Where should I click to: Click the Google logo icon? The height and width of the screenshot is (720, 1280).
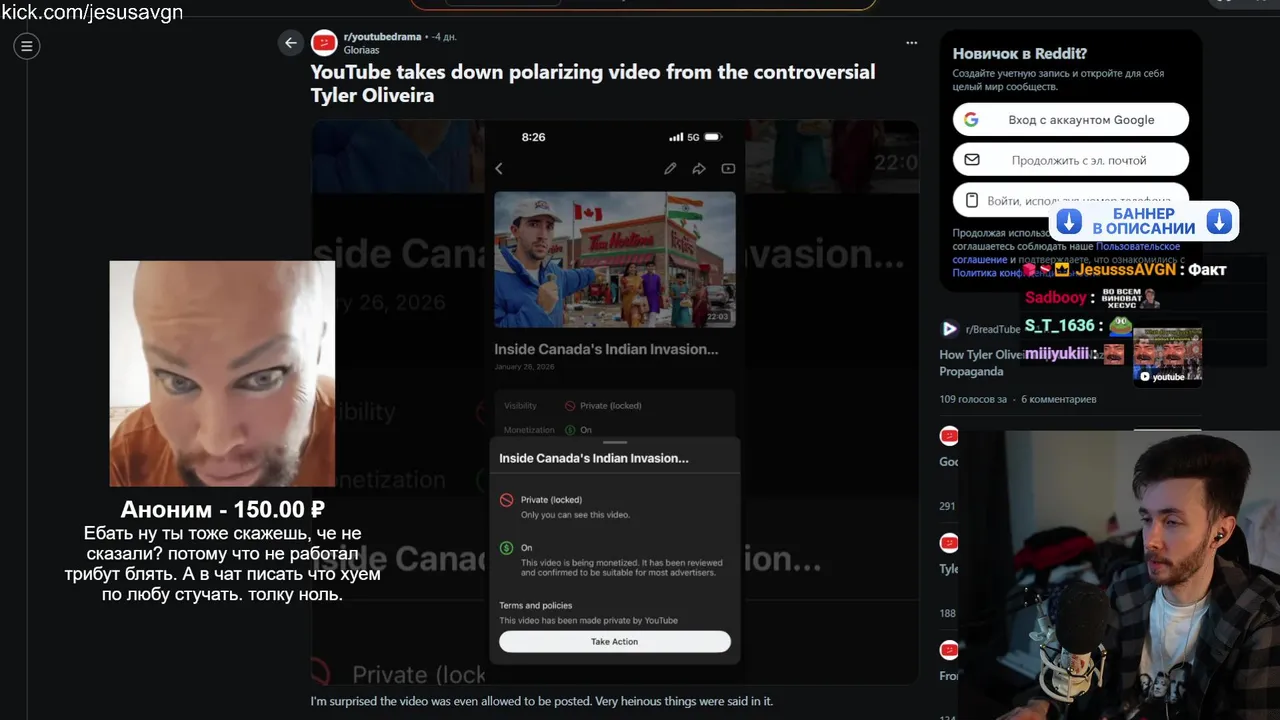971,120
